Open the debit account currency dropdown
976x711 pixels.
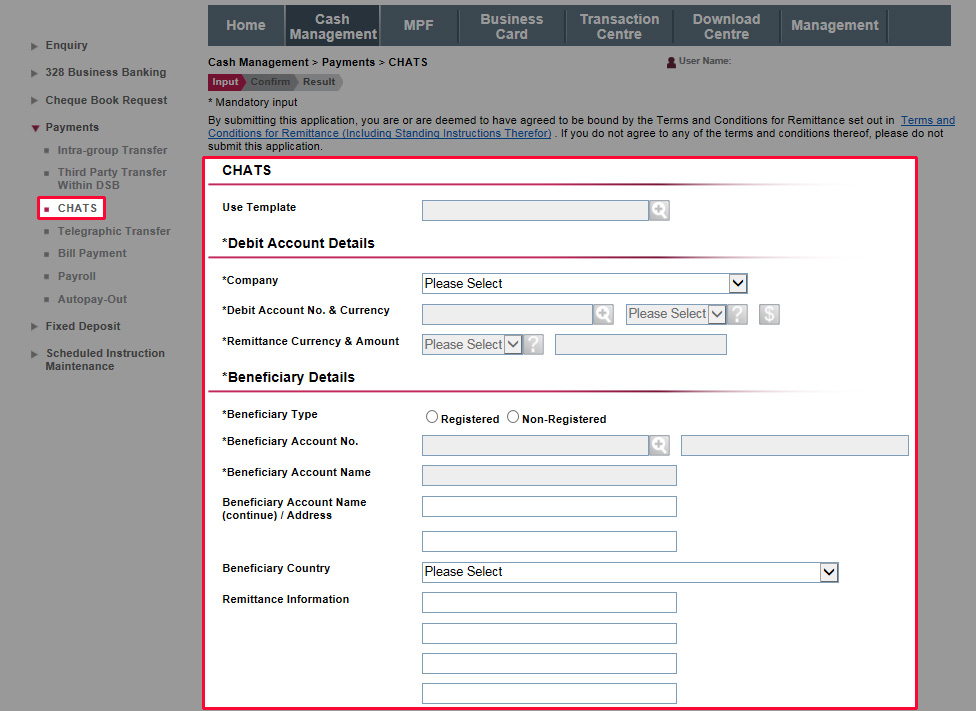[676, 314]
